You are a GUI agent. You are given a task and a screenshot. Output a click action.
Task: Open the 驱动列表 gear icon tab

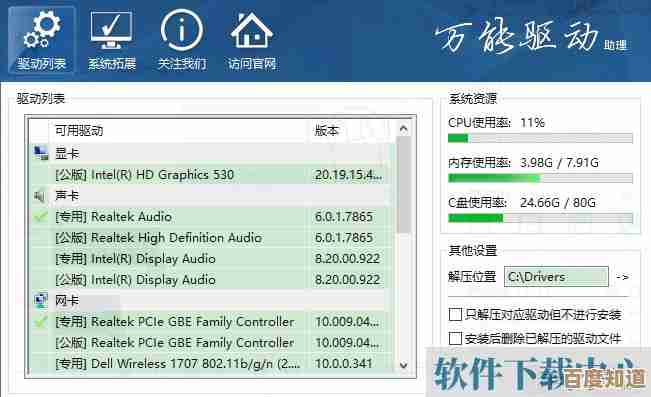point(42,41)
